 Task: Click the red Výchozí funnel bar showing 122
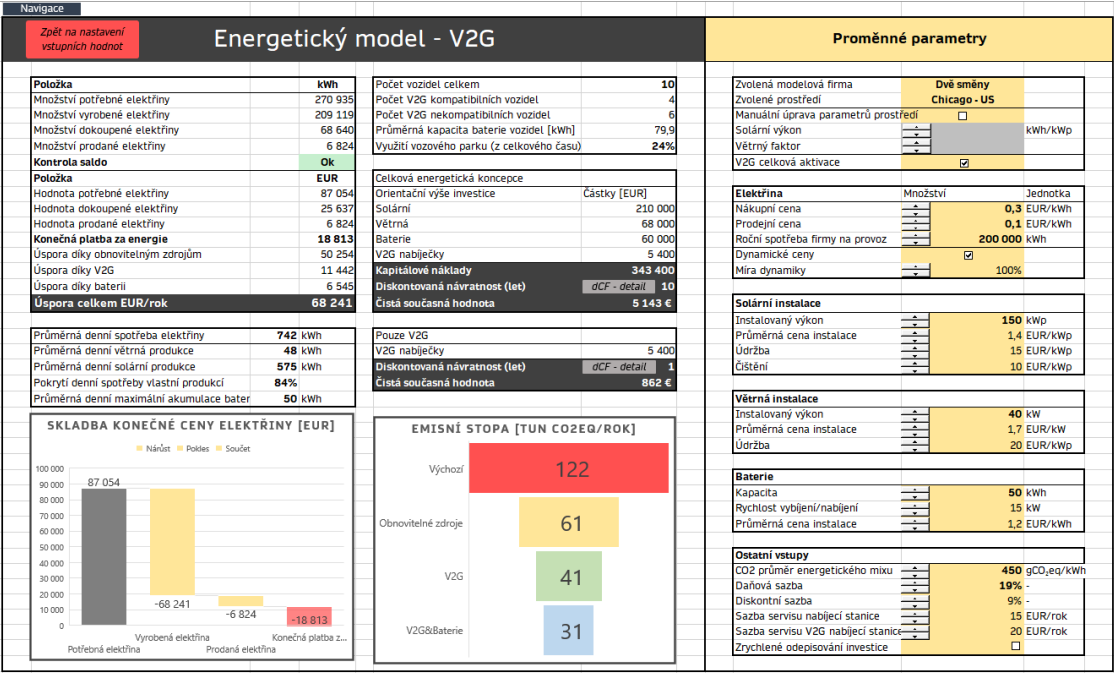point(568,468)
